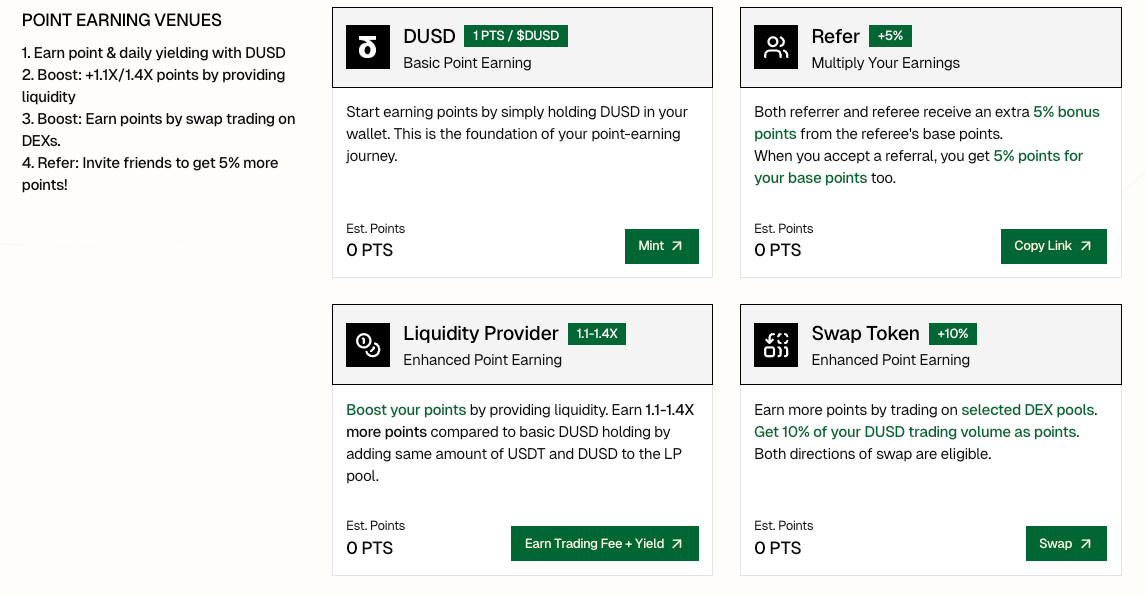
Task: Click the Refer people icon
Action: coord(776,47)
